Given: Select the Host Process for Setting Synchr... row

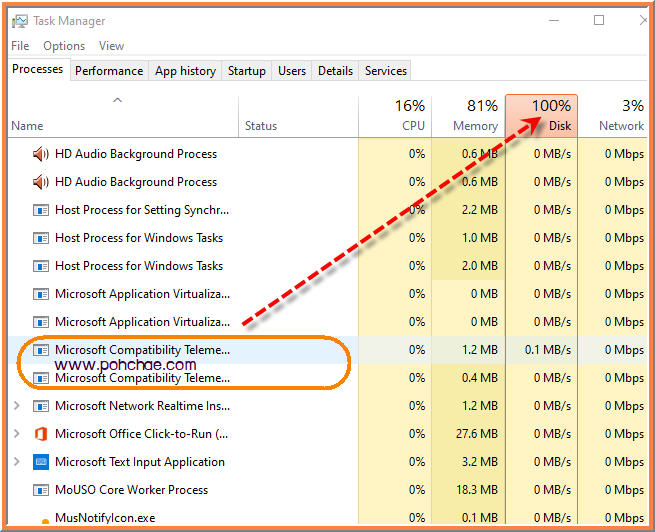Looking at the screenshot, I should [328, 210].
